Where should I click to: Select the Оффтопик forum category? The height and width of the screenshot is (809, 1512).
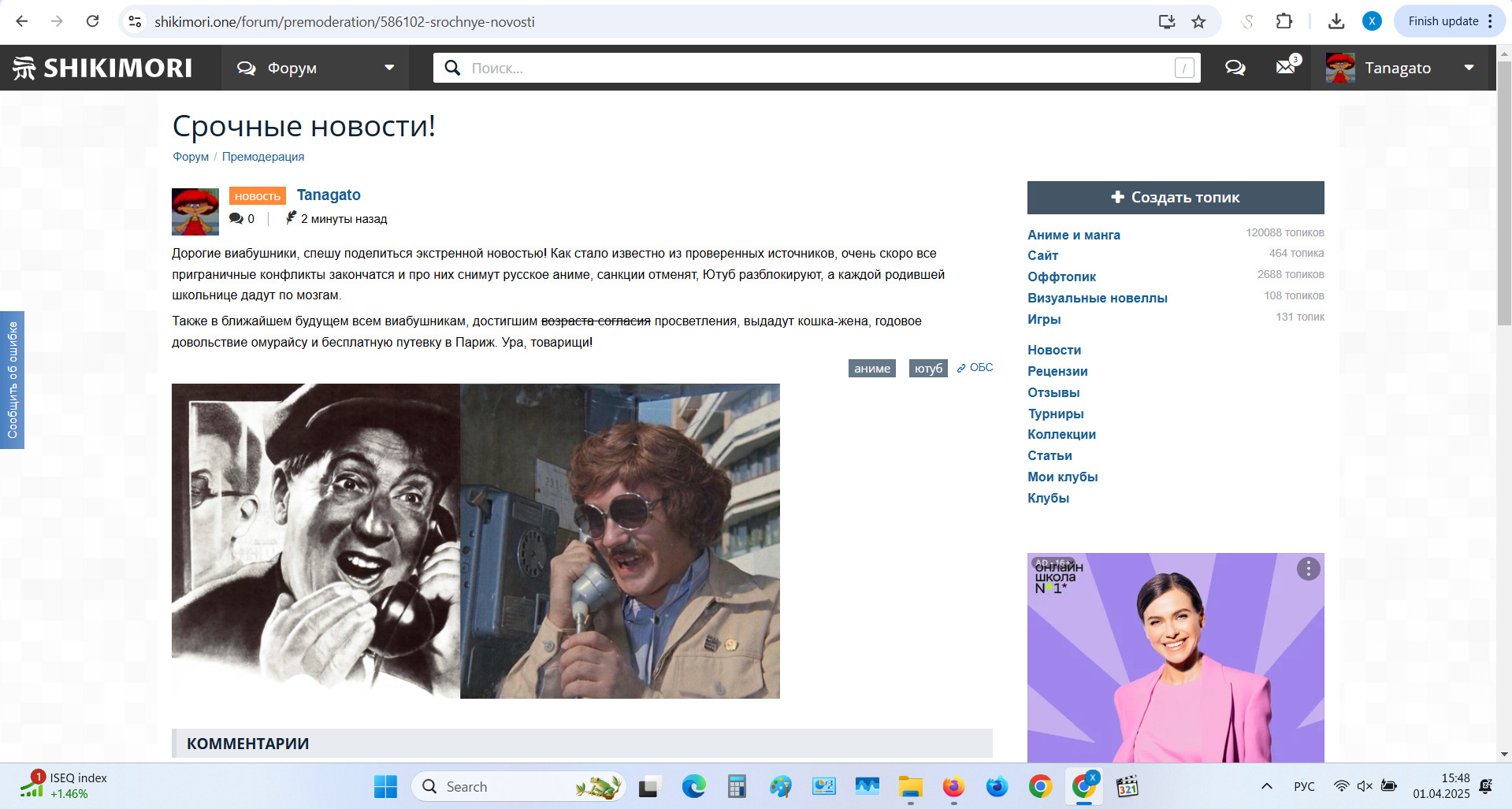coord(1061,276)
